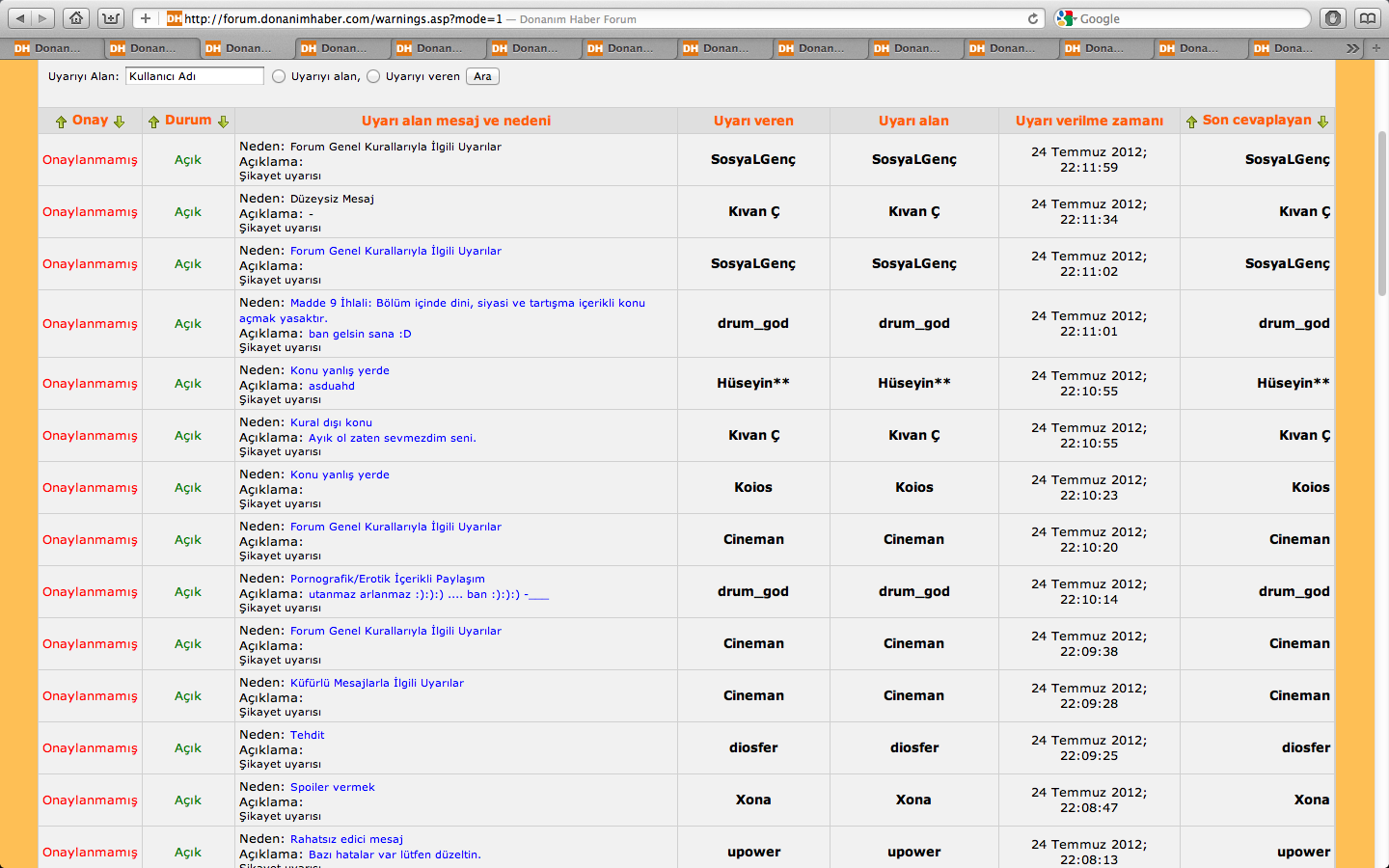The width and height of the screenshot is (1389, 868).
Task: Open 'Düzeysiz Mesaj' warning reason link
Action: (332, 199)
